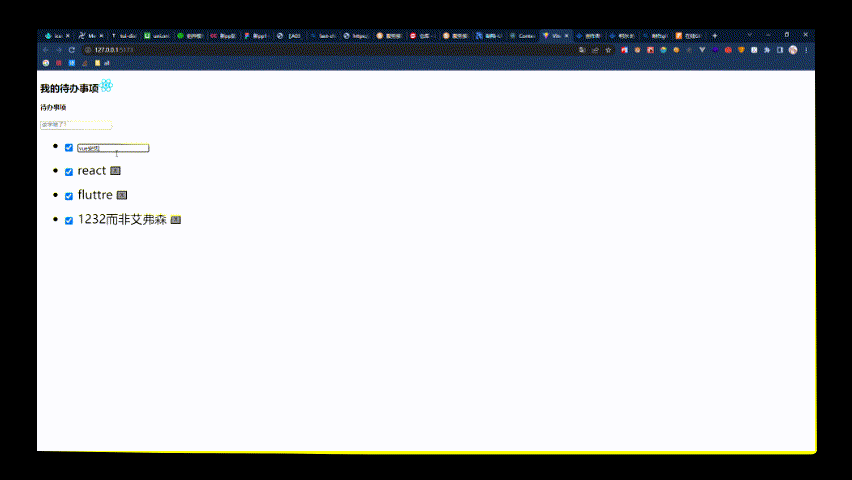
Task: Expand the tab search chevron
Action: pyautogui.click(x=750, y=35)
